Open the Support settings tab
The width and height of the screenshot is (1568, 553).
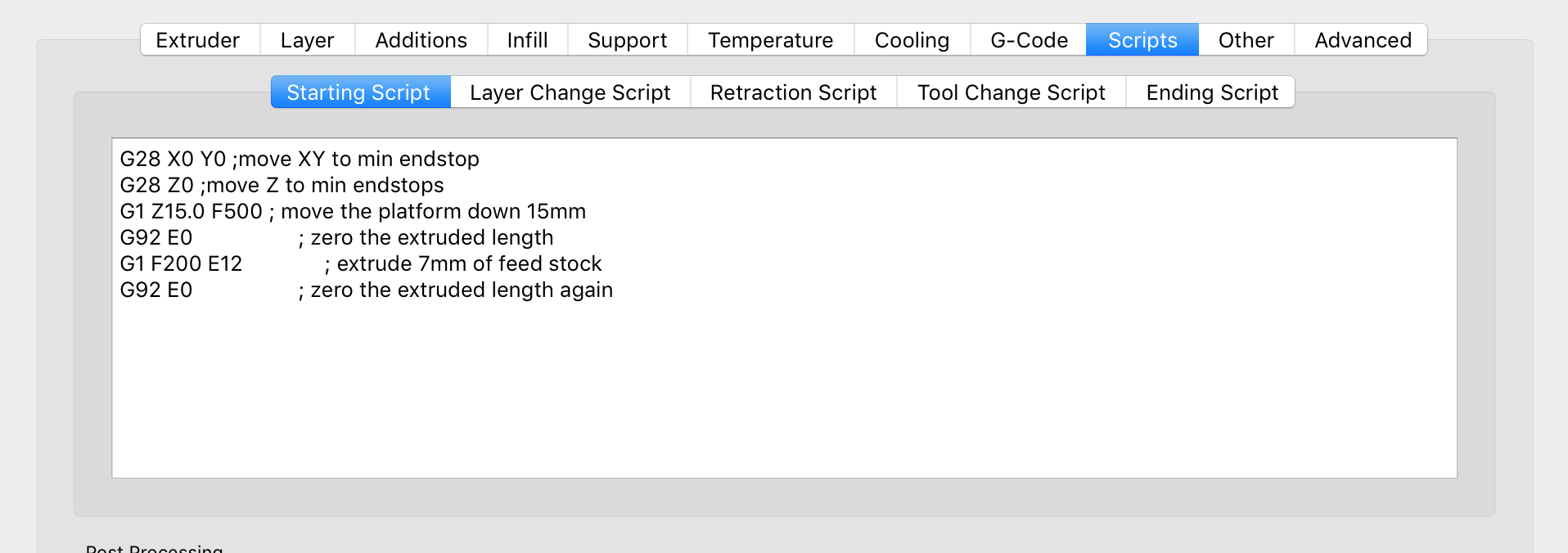coord(627,40)
